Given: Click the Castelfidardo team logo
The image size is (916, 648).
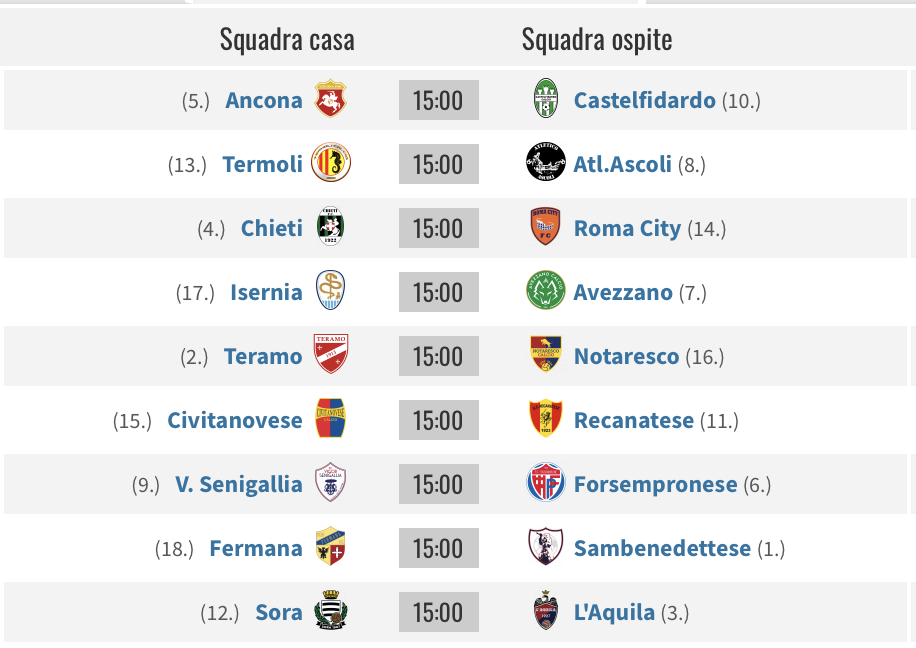Looking at the screenshot, I should click(x=546, y=99).
